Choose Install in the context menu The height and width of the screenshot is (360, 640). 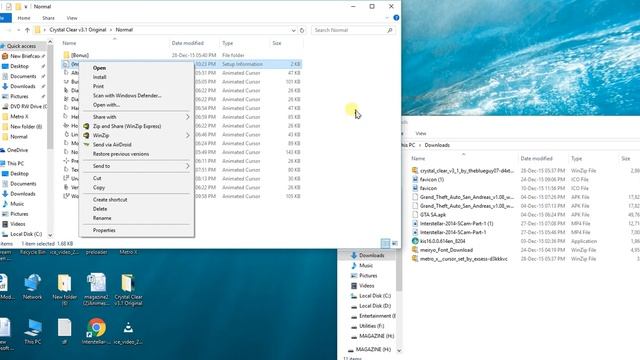[99, 77]
